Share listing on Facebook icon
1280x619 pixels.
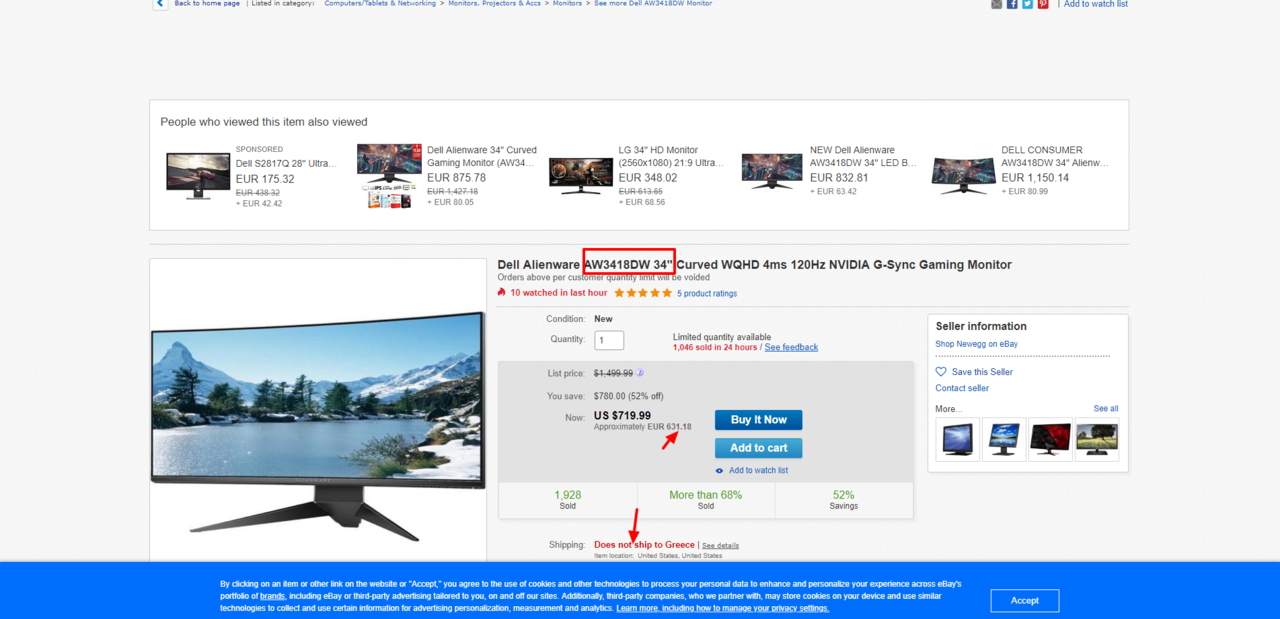point(1012,4)
